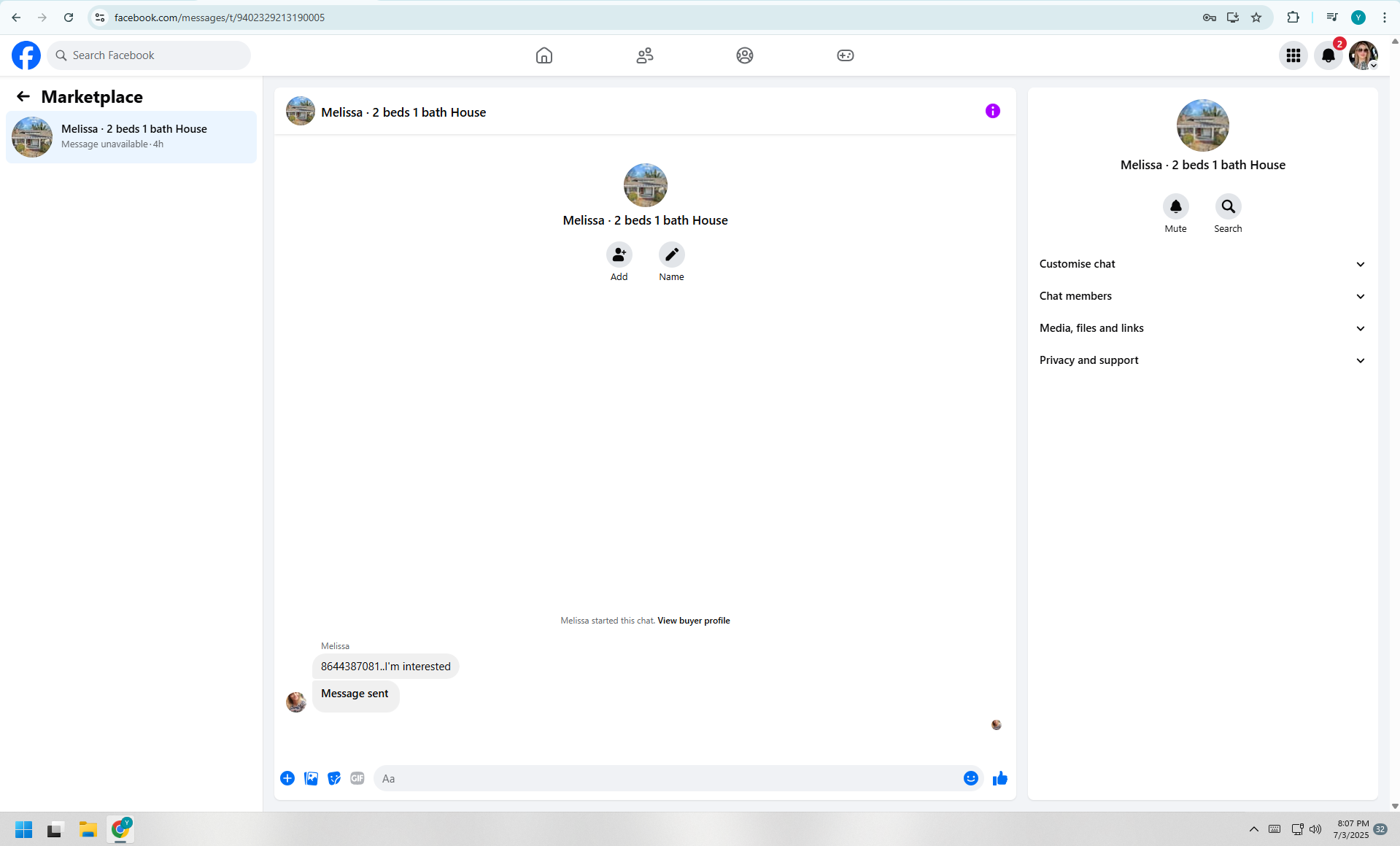Screen dimensions: 1400x846
Task: Send a thumbs-up like
Action: 1000,778
